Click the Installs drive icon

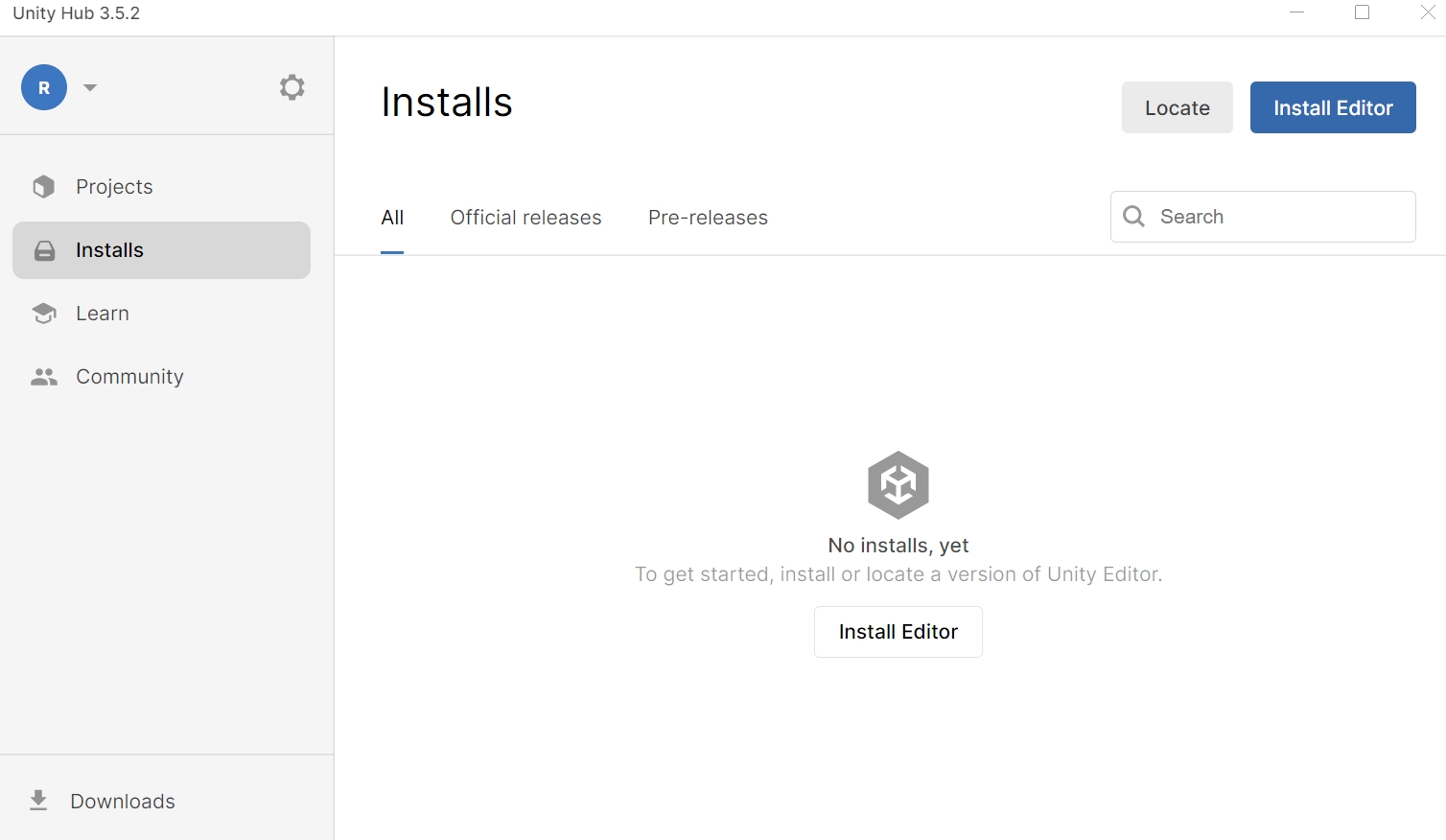[44, 250]
